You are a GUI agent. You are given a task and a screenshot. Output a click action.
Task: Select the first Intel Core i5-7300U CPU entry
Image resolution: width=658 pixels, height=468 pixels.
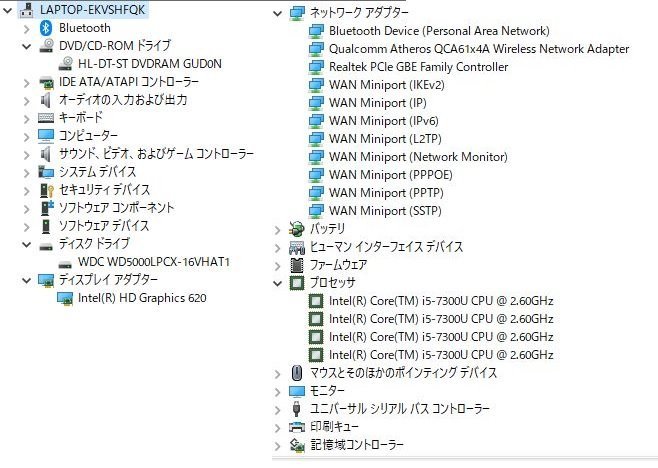pyautogui.click(x=441, y=301)
